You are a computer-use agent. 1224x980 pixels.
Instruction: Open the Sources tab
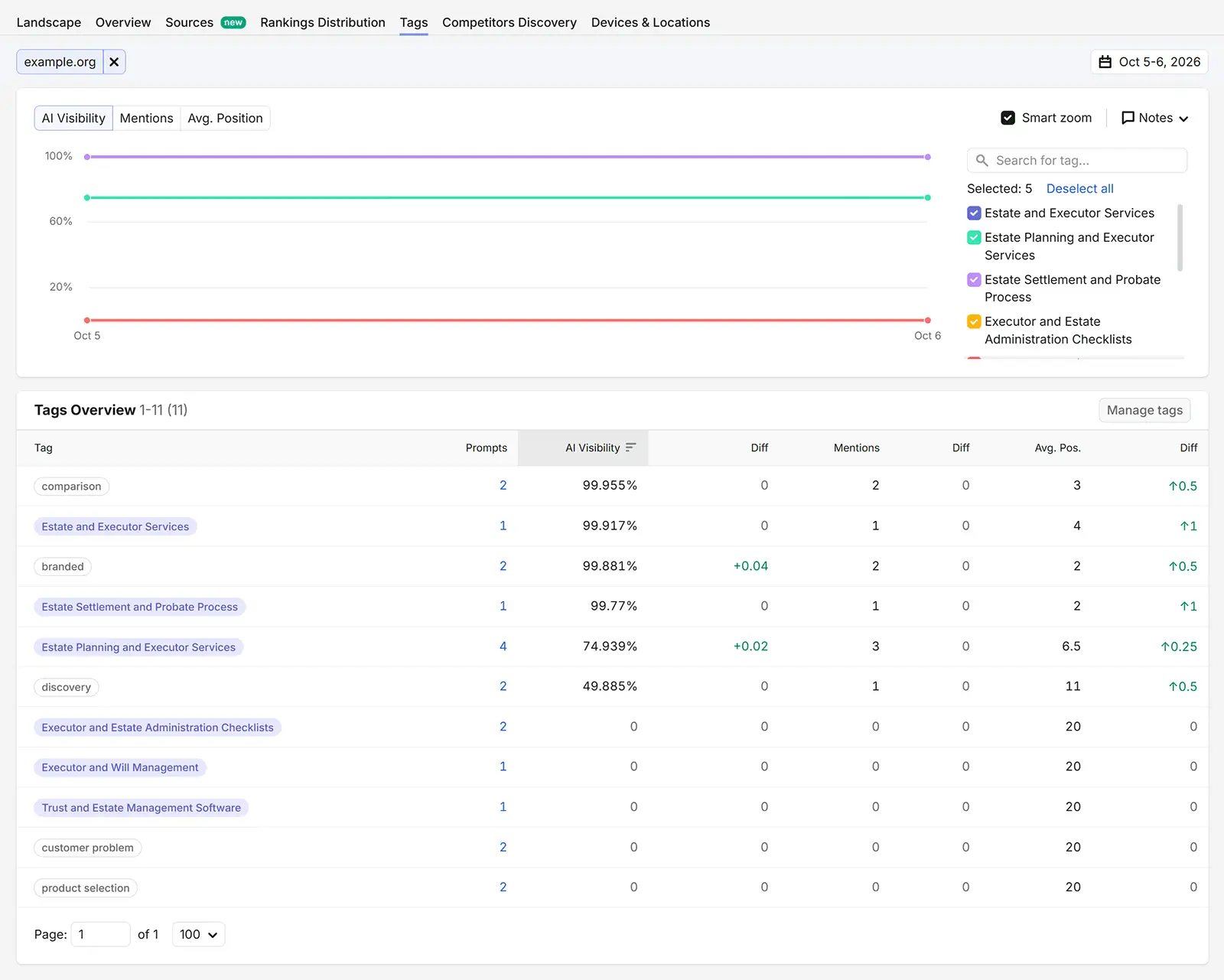click(189, 22)
